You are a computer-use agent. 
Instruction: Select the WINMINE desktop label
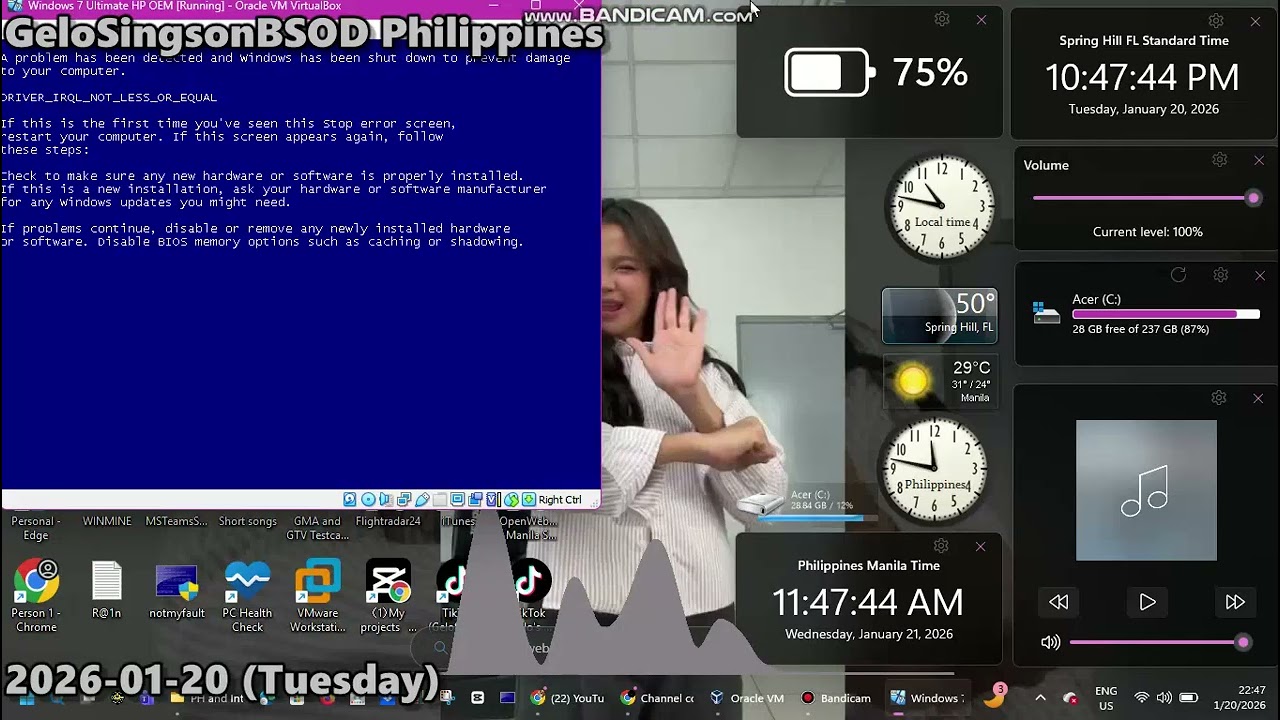pos(107,521)
